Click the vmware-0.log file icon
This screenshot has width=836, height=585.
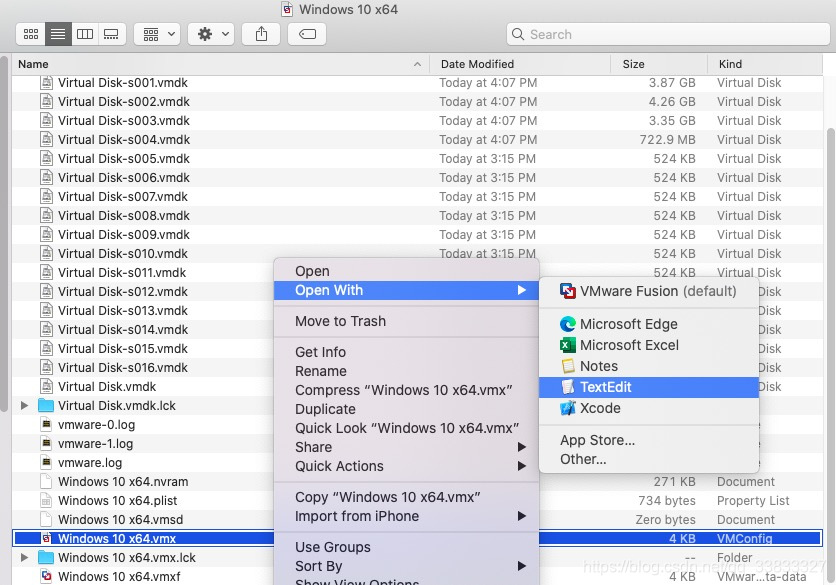click(x=46, y=425)
